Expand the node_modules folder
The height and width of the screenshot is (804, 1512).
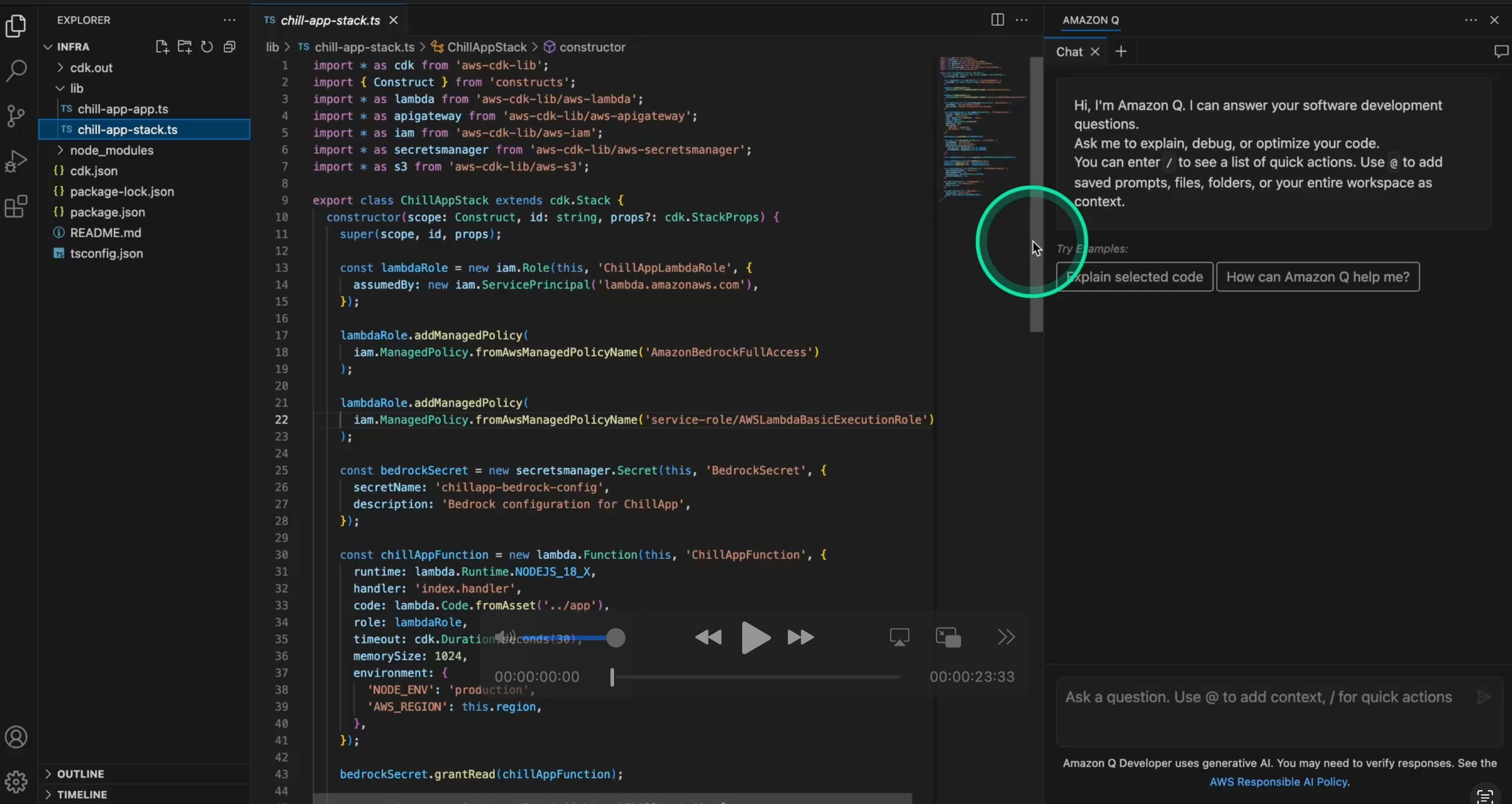tap(111, 150)
